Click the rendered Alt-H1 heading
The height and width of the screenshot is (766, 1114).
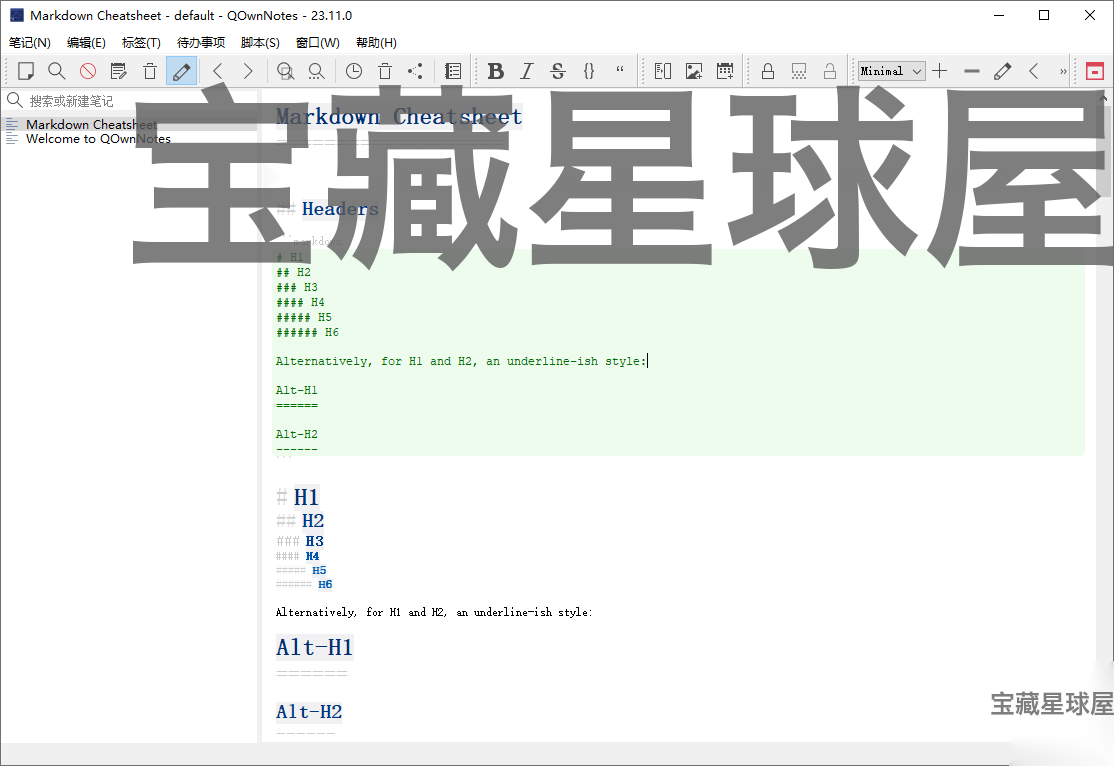[314, 647]
